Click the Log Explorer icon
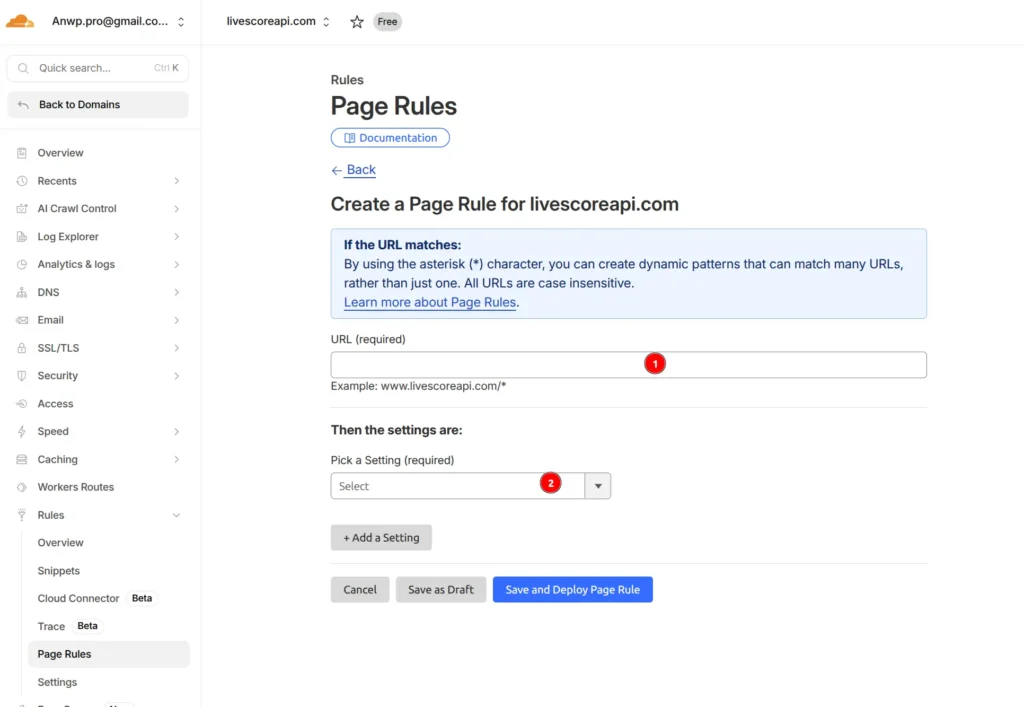 coord(22,236)
